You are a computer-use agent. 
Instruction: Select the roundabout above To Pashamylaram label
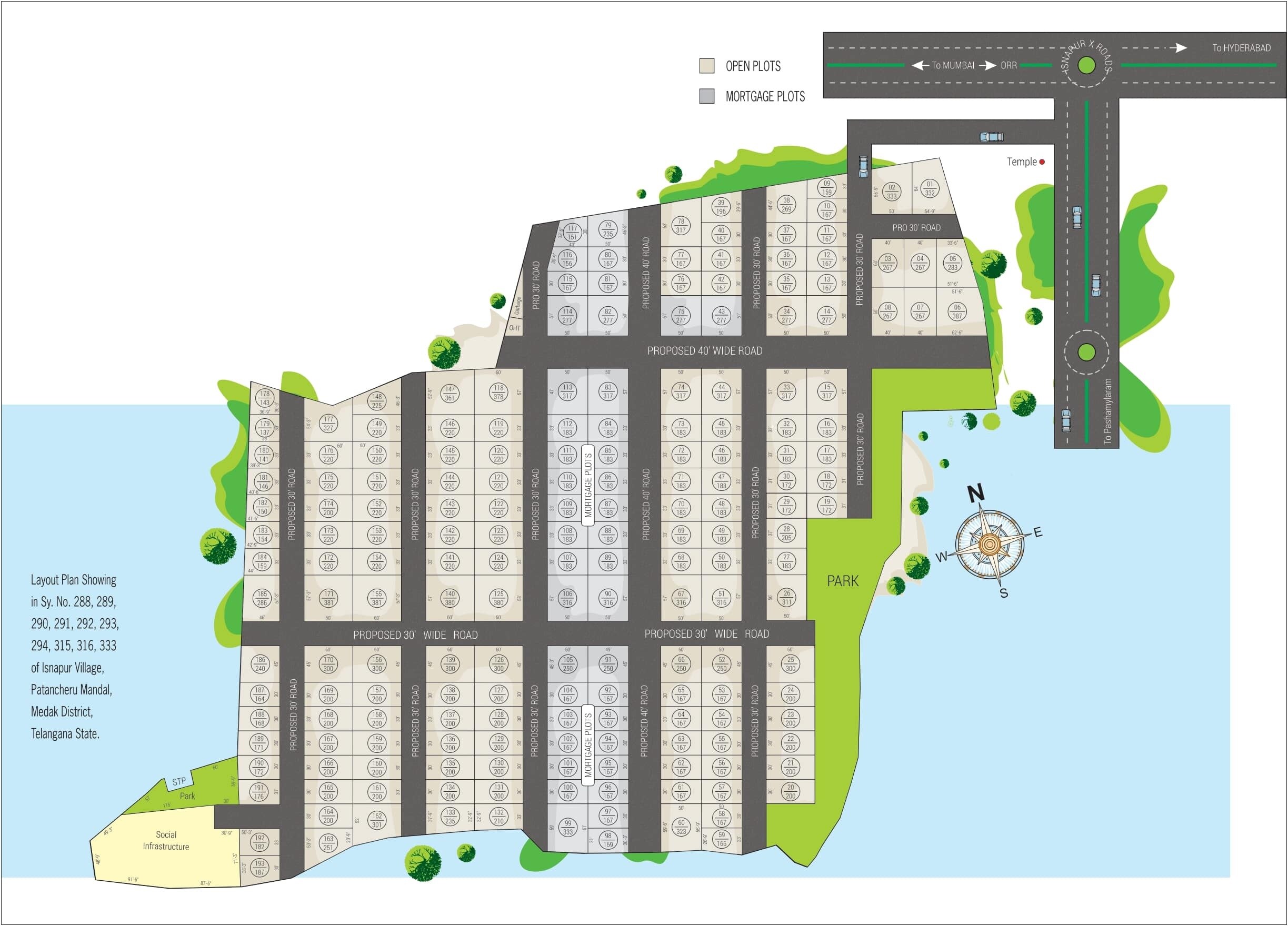1086,352
